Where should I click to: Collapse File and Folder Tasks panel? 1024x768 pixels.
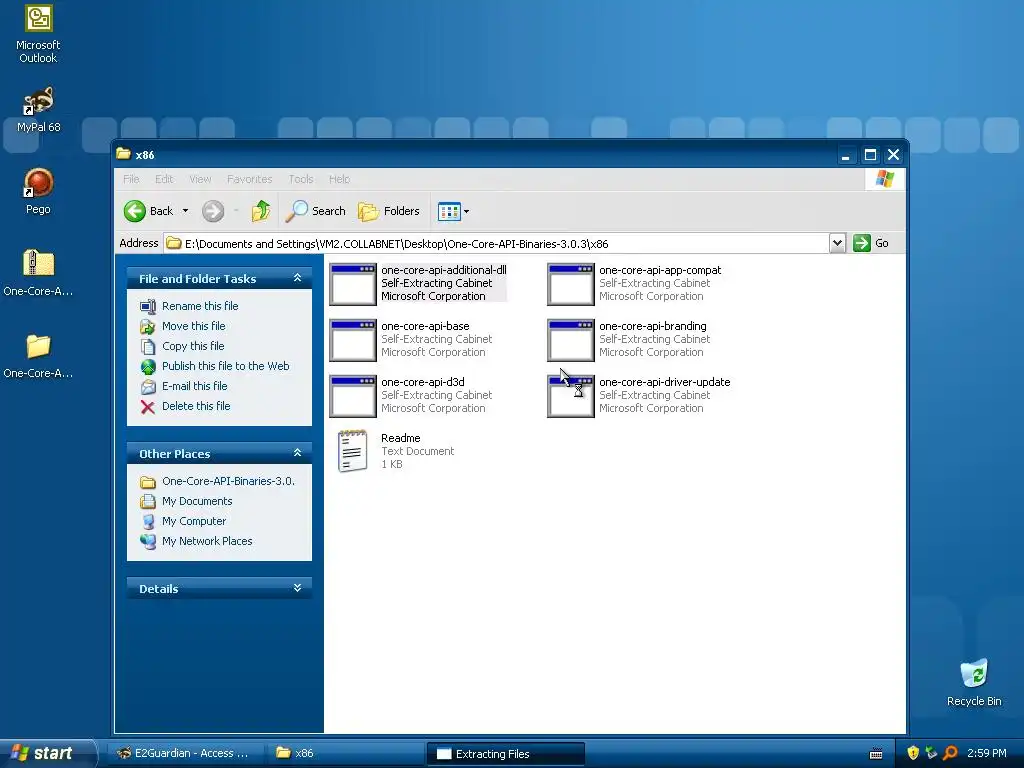297,278
